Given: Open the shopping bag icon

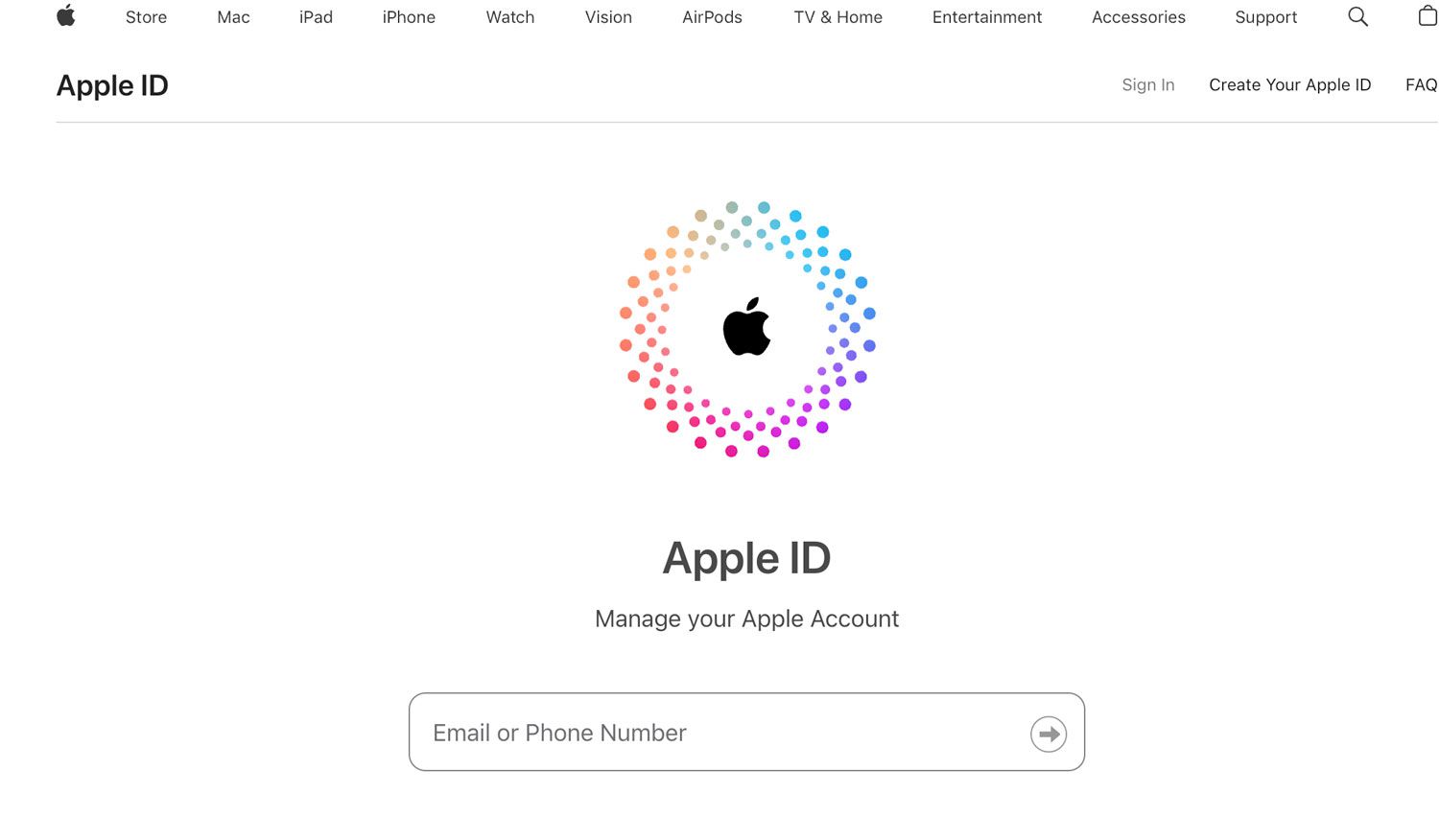Looking at the screenshot, I should [1427, 16].
